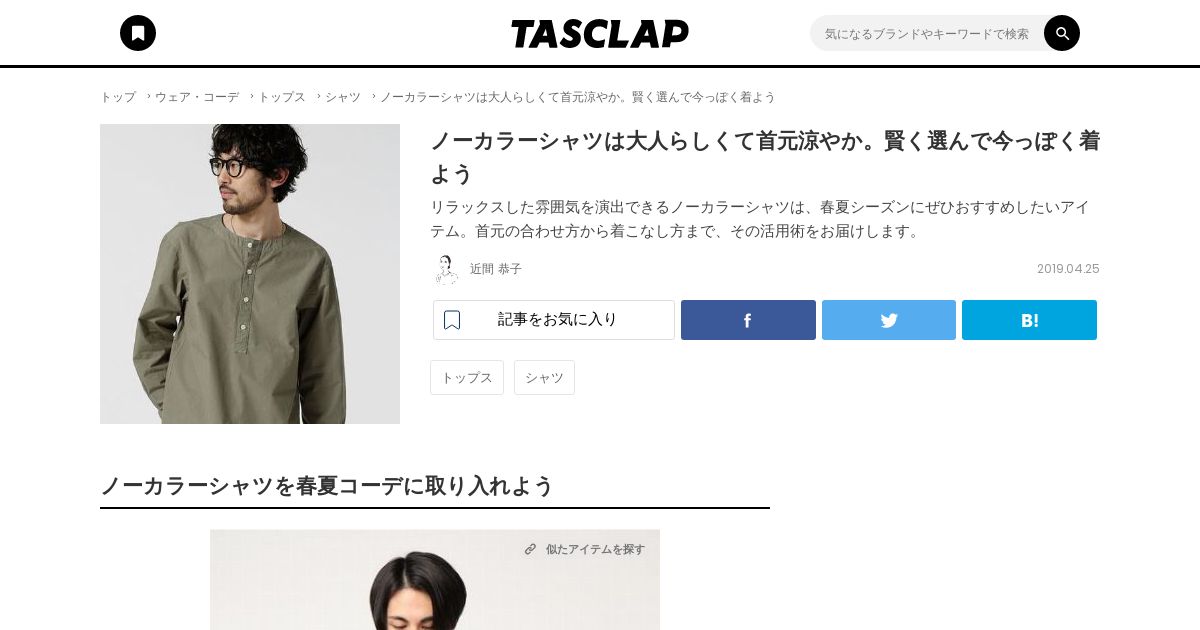Click the link icon beside 似たアイテムを探す

pyautogui.click(x=530, y=549)
